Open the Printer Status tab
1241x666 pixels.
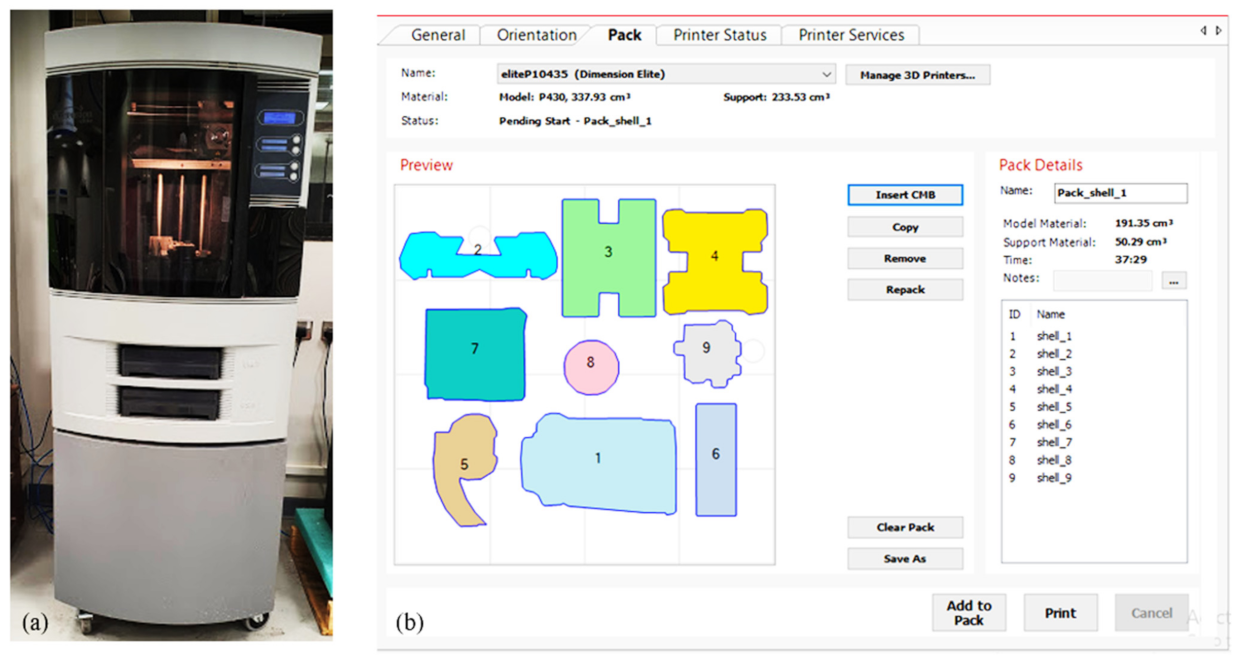(x=719, y=35)
